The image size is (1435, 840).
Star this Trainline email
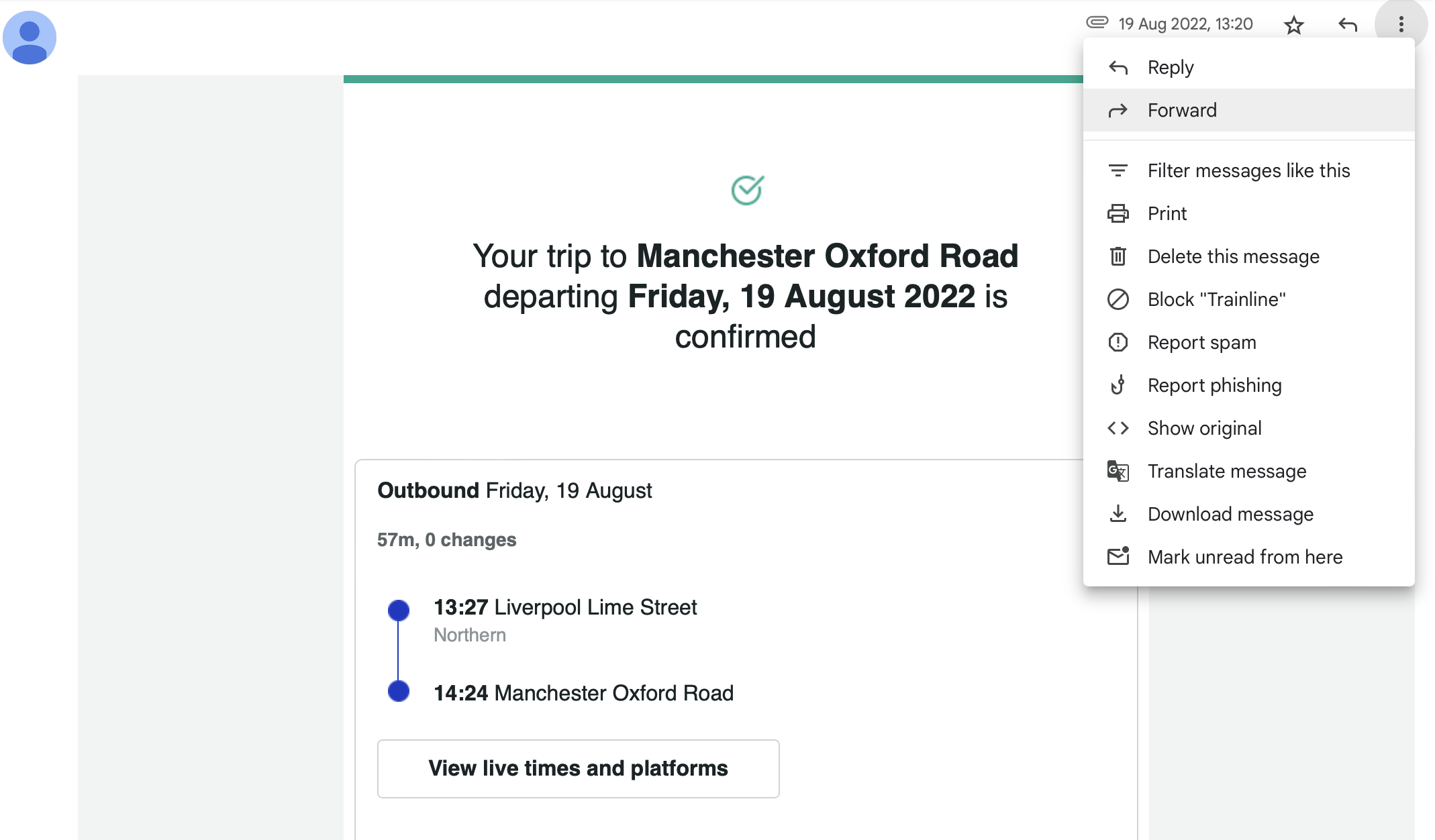[x=1293, y=25]
